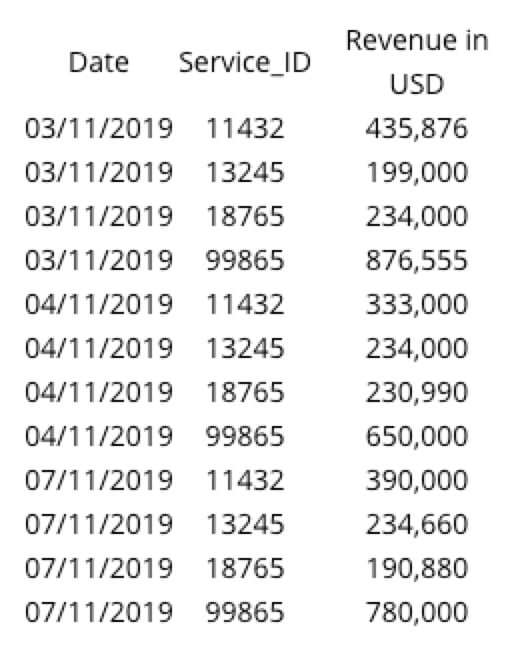The width and height of the screenshot is (530, 654).
Task: Click the Revenue in USD column header
Action: (x=417, y=63)
